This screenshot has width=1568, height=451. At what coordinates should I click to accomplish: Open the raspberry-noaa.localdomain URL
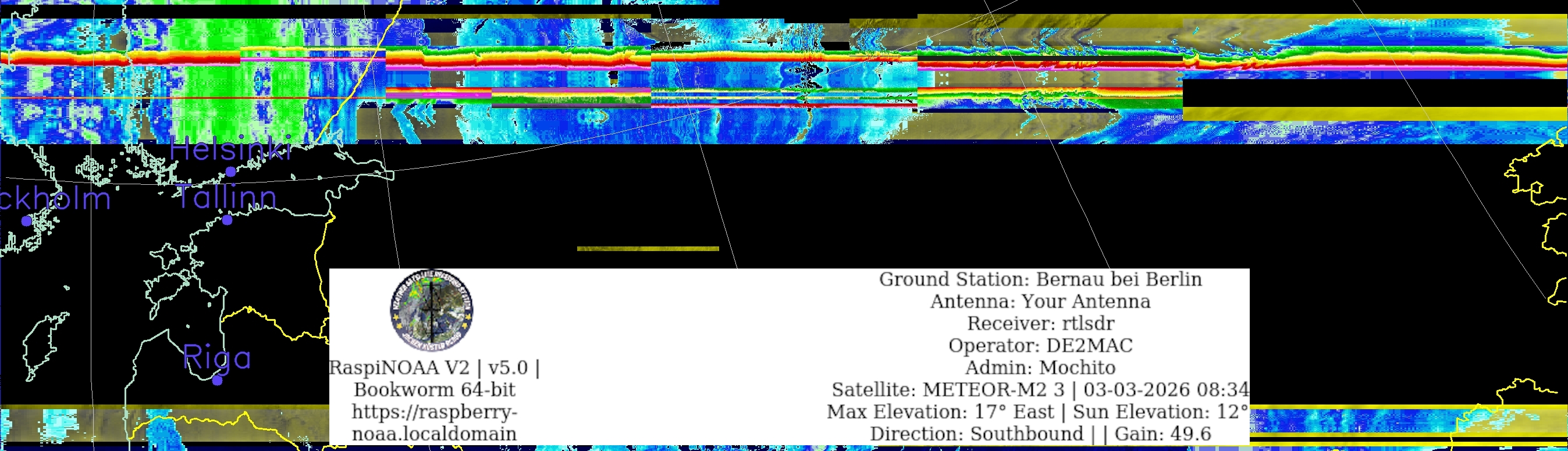tap(434, 423)
